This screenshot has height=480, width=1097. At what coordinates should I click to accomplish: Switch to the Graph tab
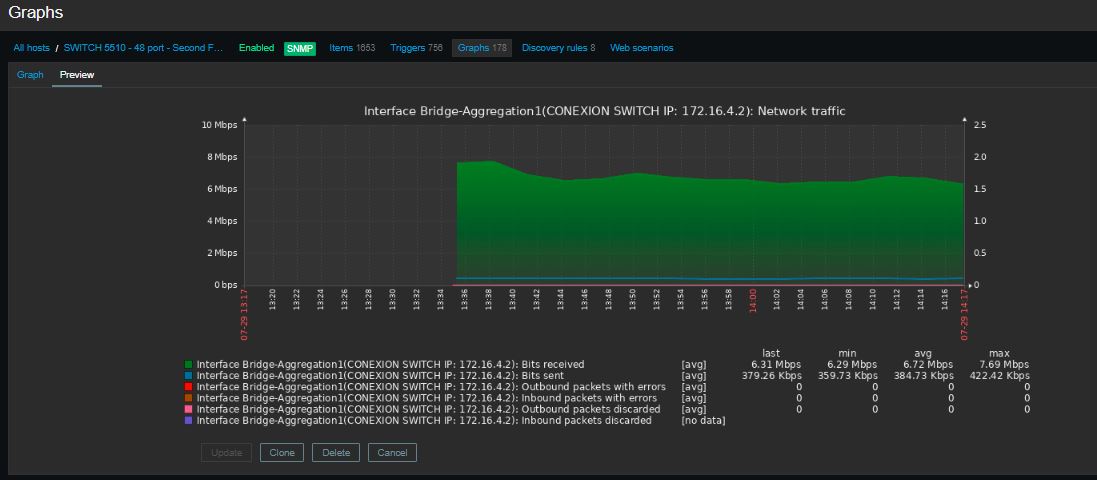coord(30,75)
